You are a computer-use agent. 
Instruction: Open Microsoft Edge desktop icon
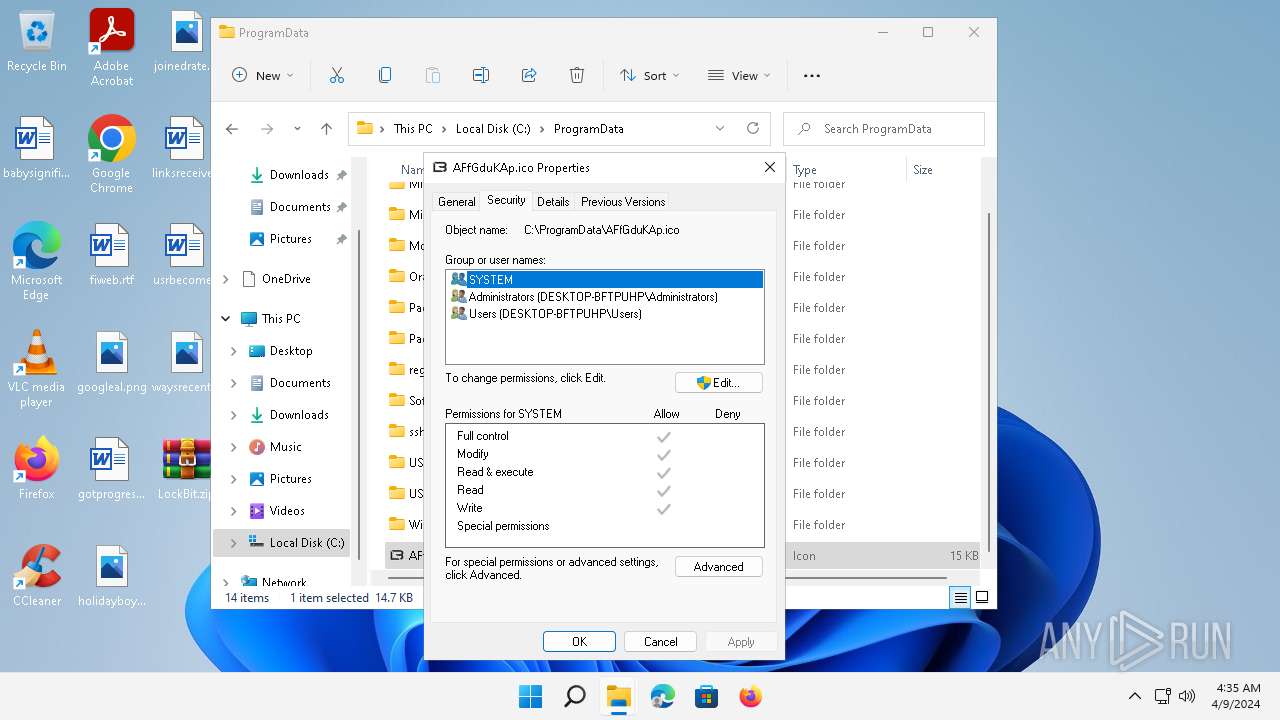37,261
